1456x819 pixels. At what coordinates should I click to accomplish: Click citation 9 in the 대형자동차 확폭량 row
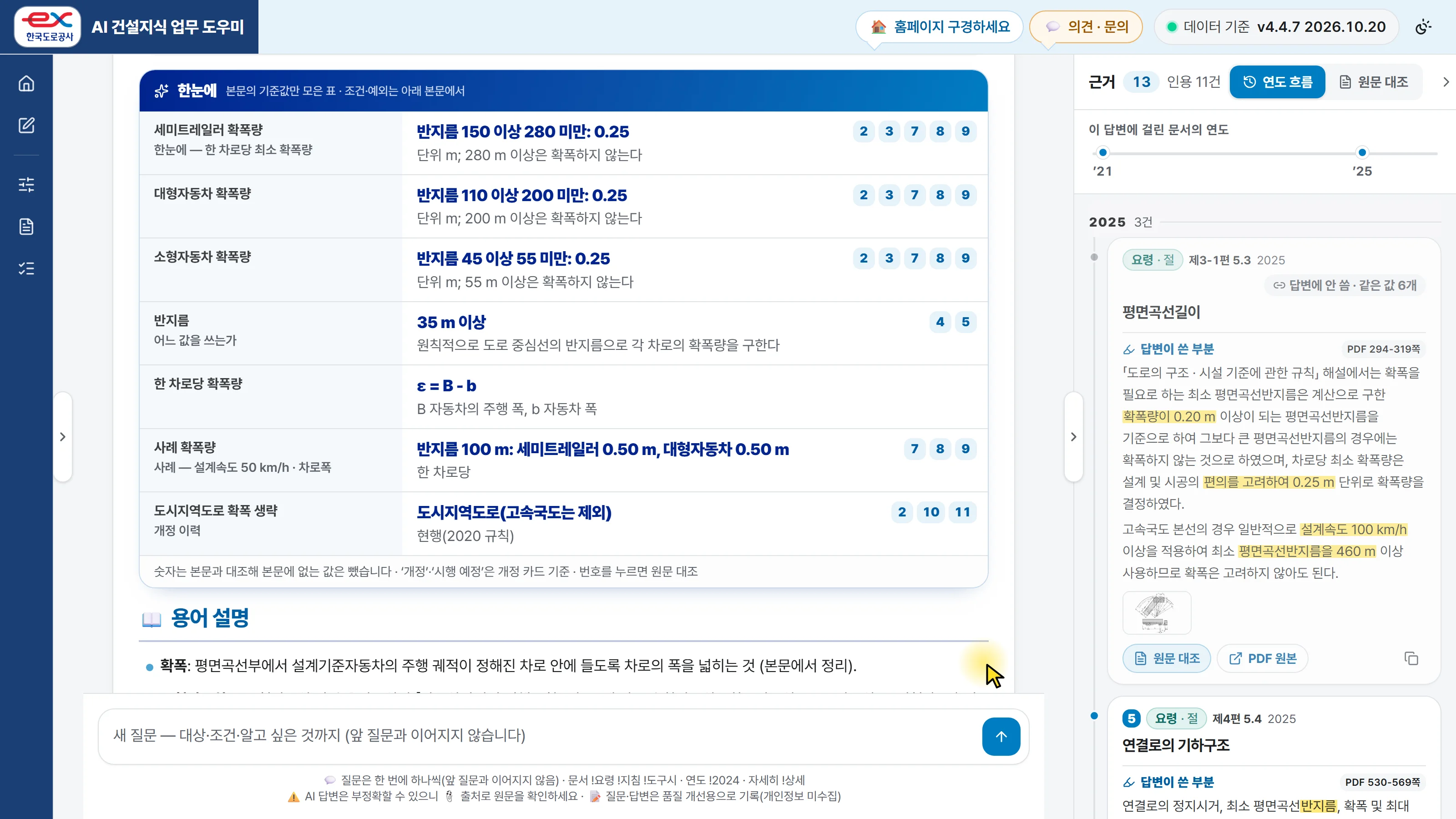tap(966, 195)
